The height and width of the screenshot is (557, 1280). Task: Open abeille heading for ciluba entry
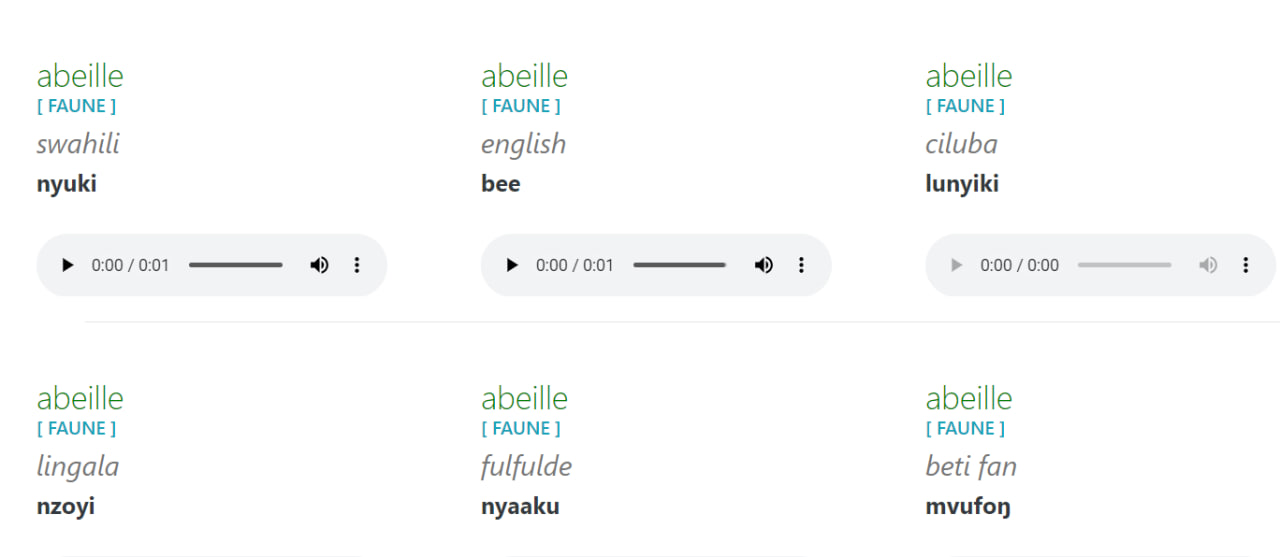pos(969,76)
